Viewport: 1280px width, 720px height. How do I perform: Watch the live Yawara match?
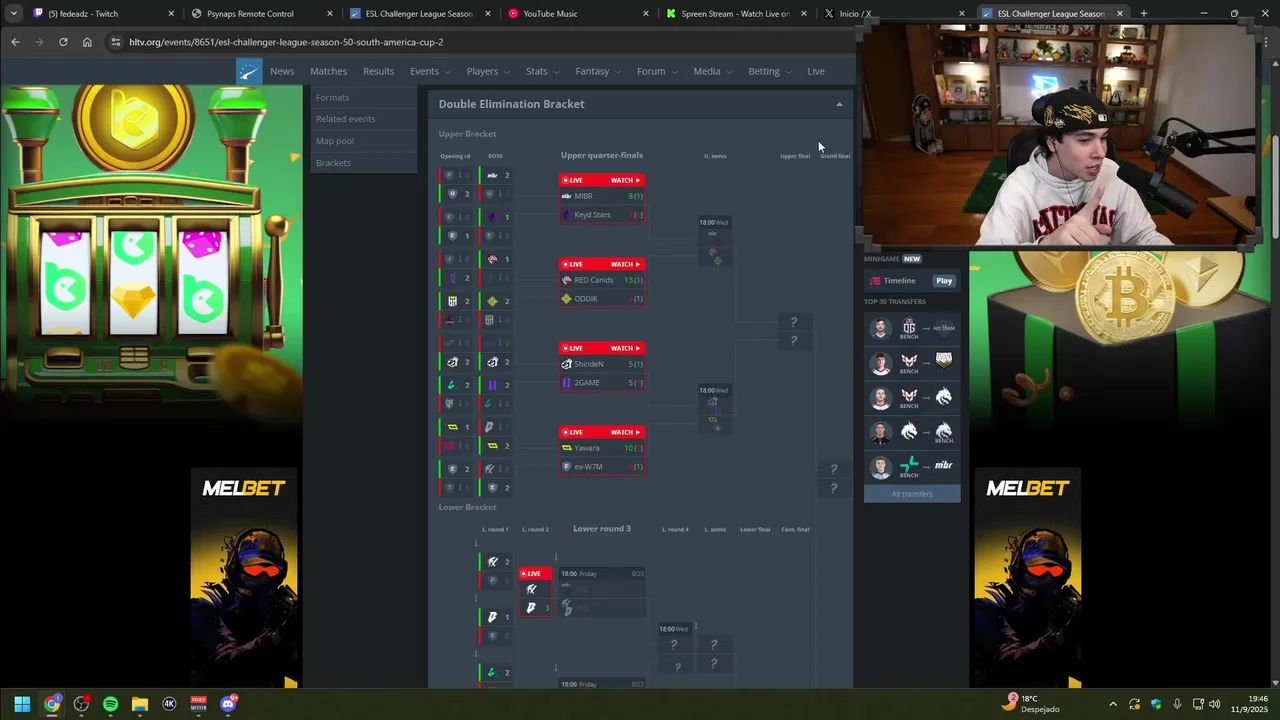click(x=625, y=432)
